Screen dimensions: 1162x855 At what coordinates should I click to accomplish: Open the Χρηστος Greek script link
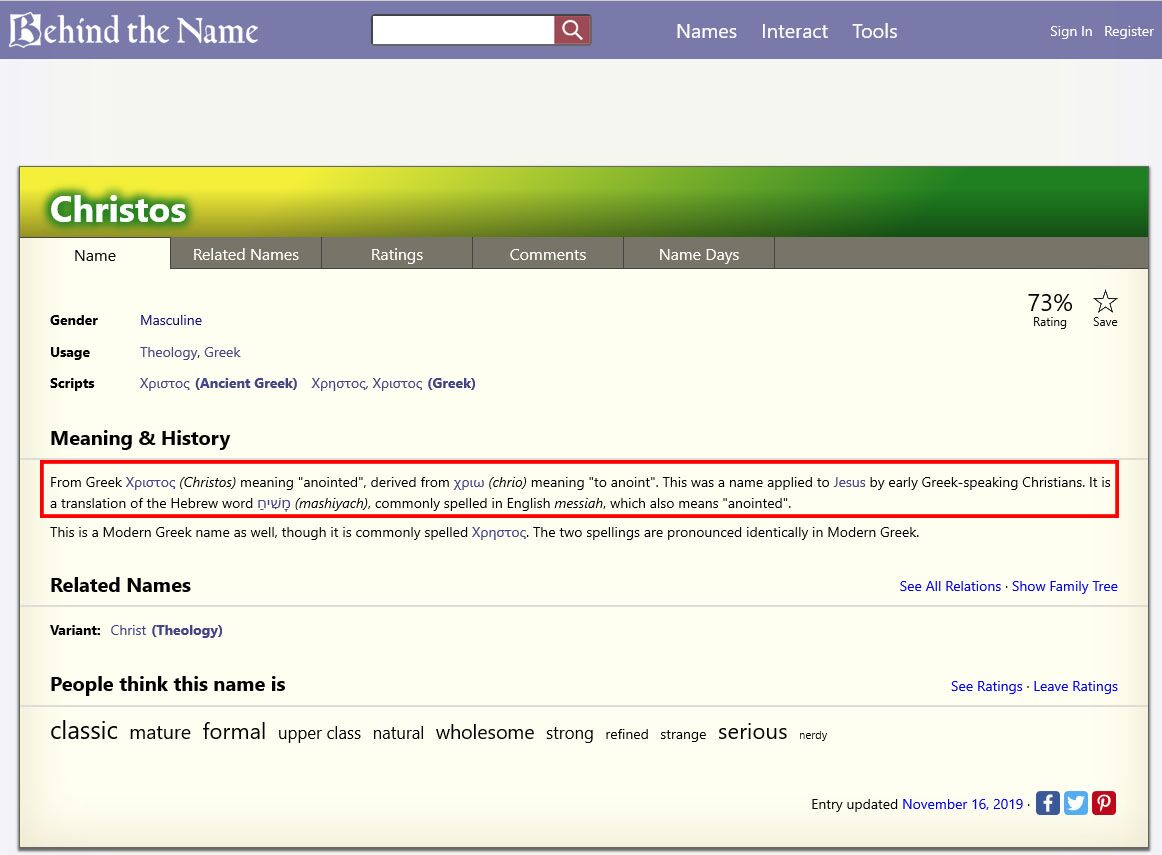[x=338, y=383]
